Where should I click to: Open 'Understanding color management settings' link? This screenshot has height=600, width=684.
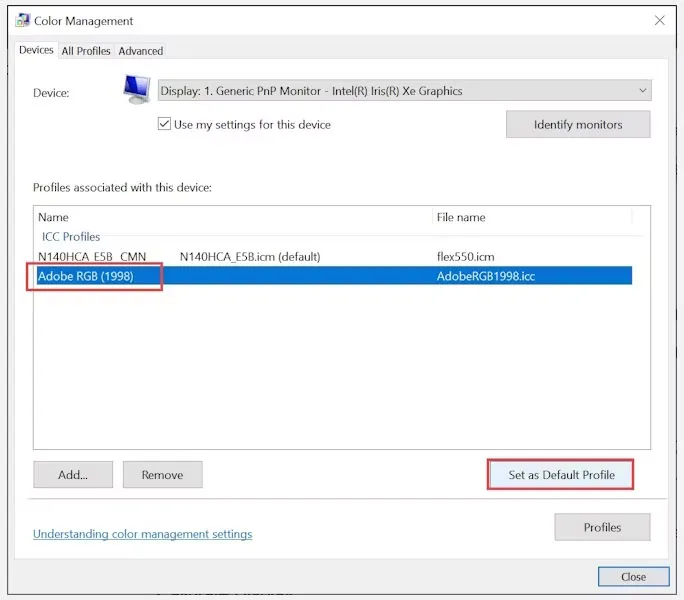click(143, 534)
